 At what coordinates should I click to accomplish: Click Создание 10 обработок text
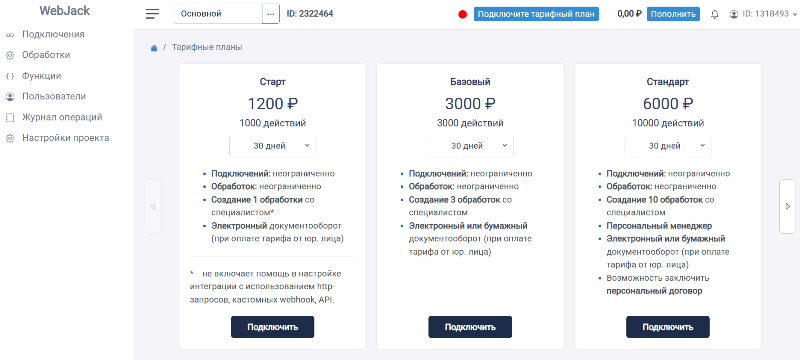(655, 200)
